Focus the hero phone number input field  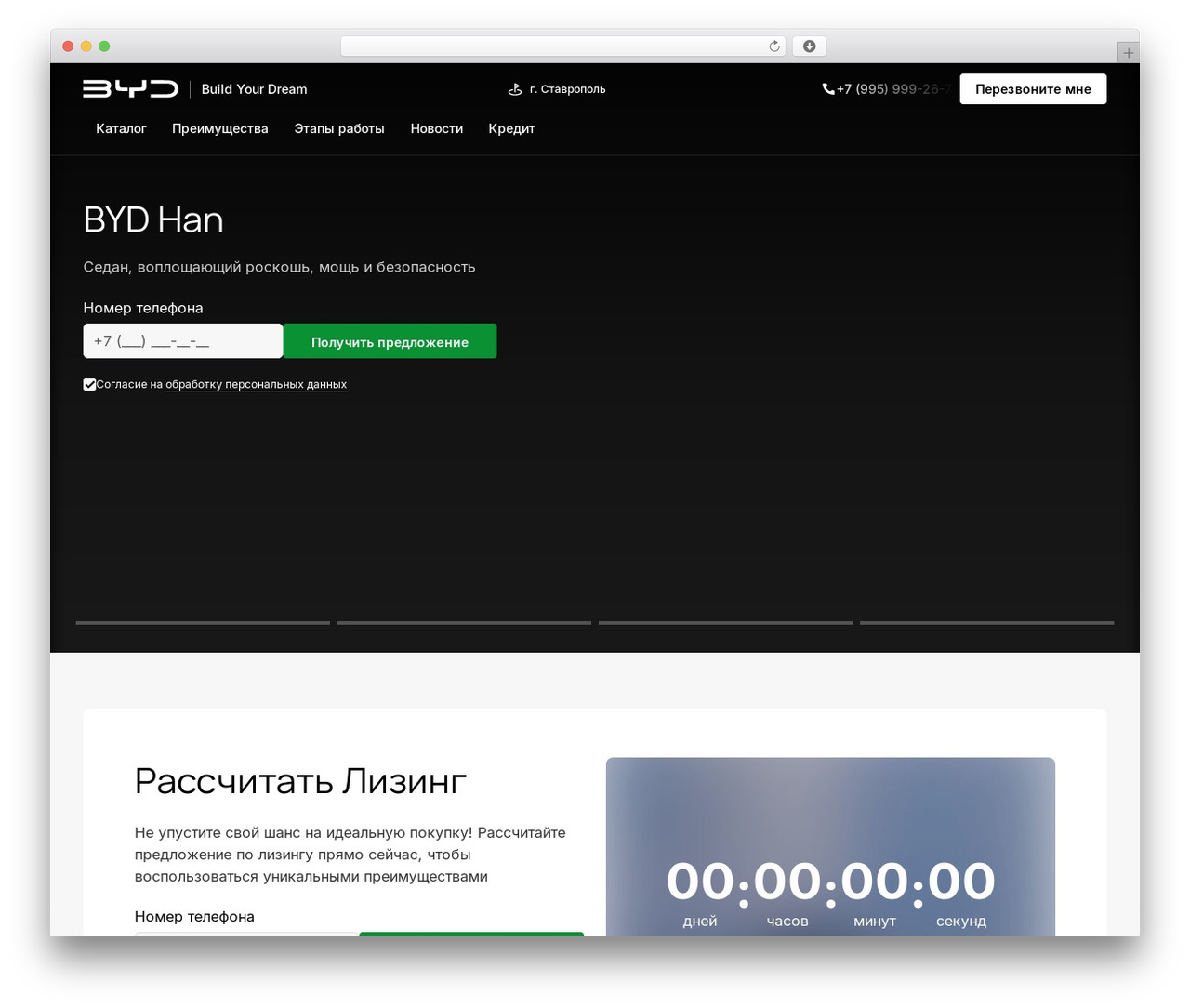click(x=183, y=341)
